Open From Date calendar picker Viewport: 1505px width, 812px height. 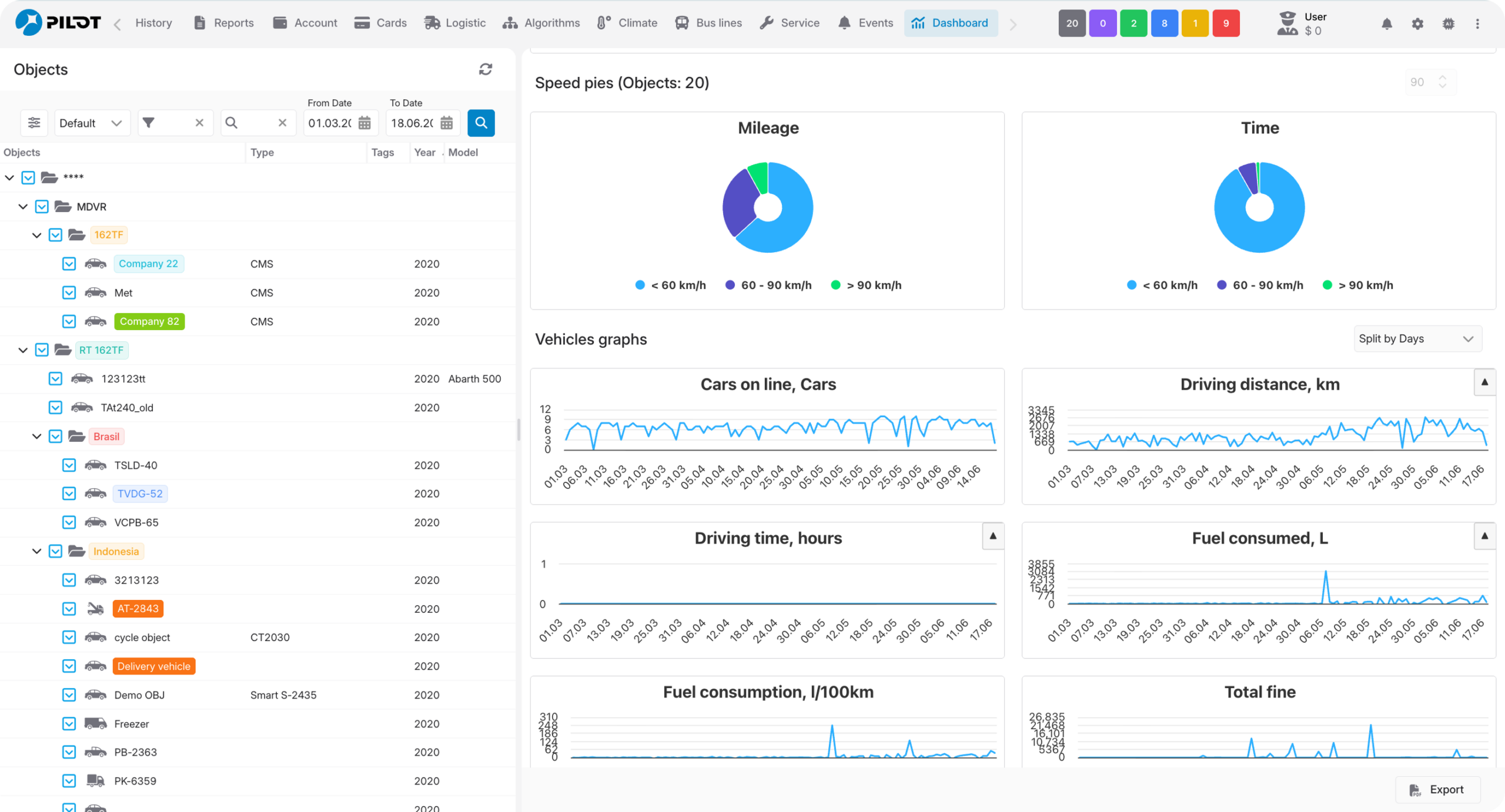pyautogui.click(x=364, y=123)
